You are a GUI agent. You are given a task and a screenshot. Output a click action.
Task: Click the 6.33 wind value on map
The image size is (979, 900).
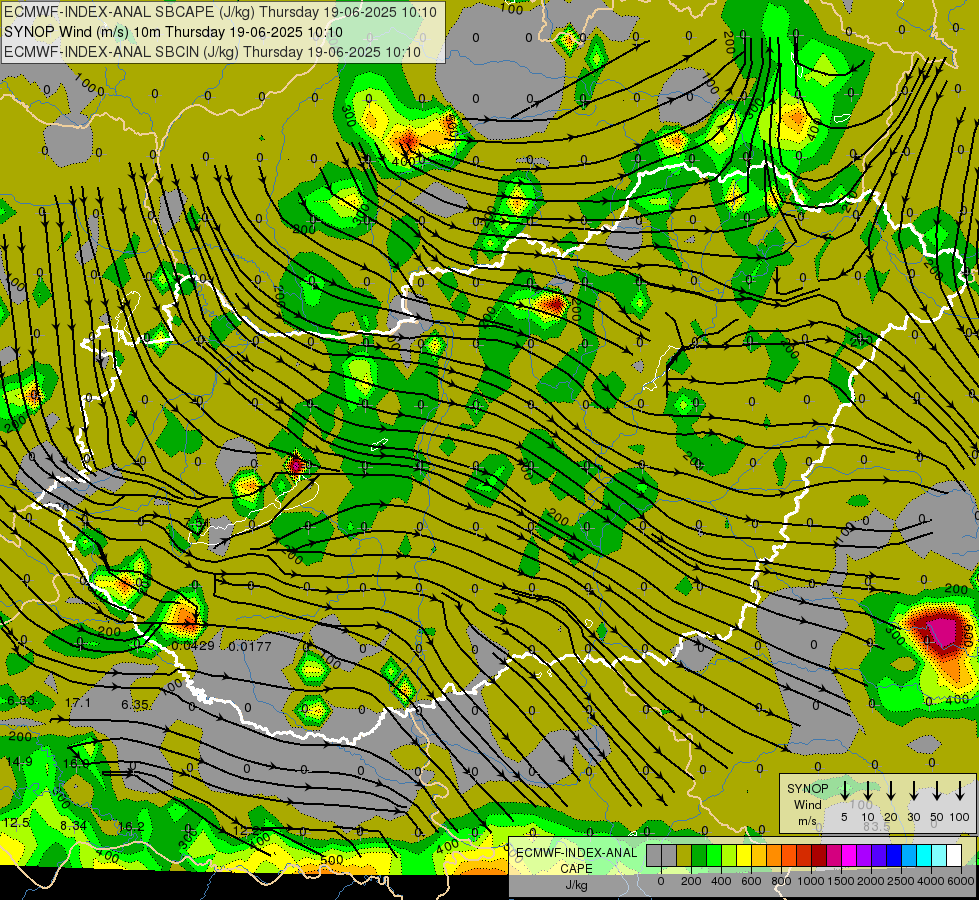point(20,701)
